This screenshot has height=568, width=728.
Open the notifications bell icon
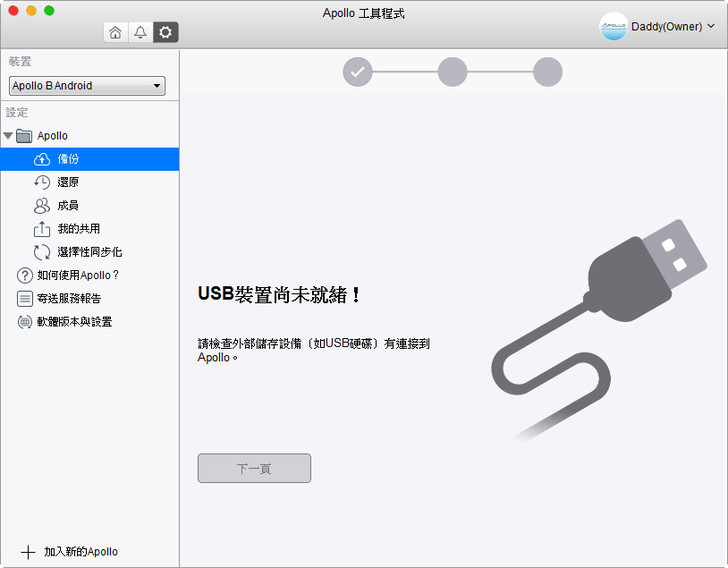click(140, 32)
